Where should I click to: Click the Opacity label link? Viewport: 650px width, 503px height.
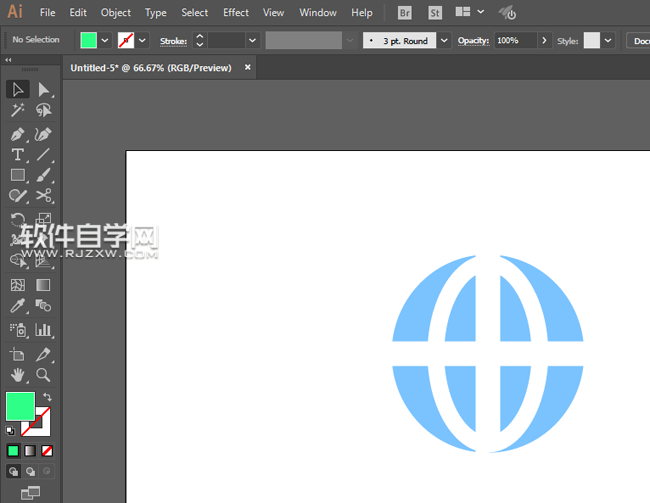tap(473, 41)
